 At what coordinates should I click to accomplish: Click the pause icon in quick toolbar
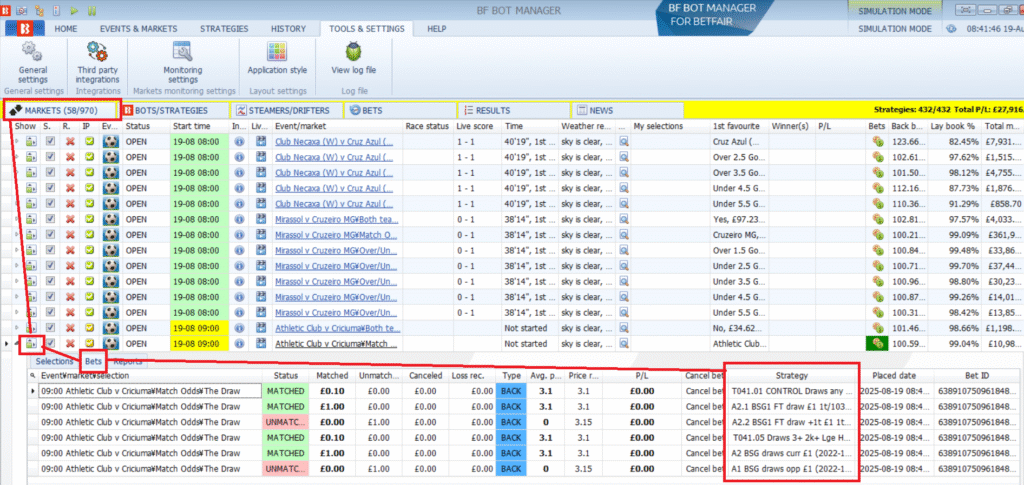click(x=91, y=10)
